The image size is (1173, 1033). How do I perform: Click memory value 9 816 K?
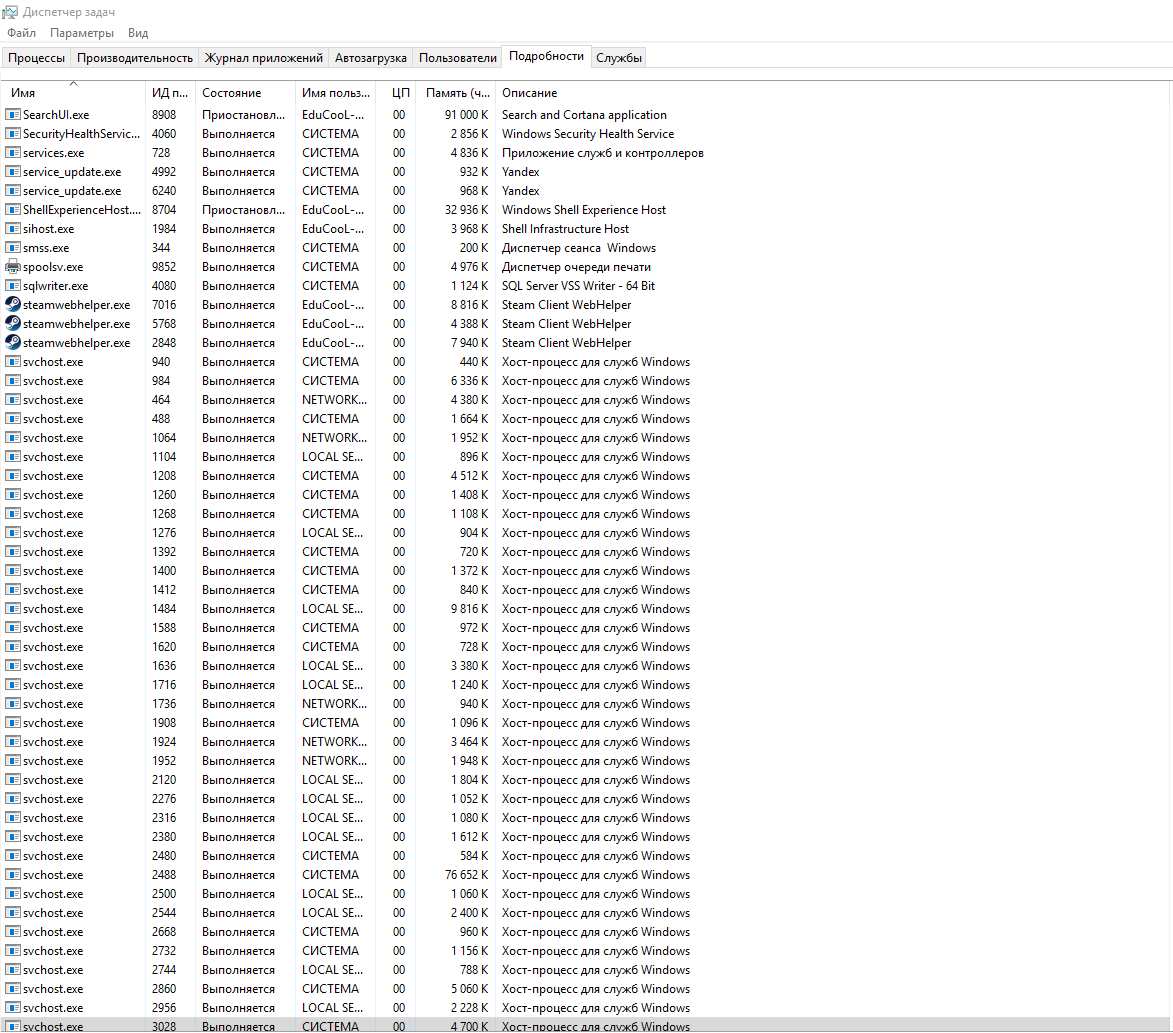469,609
